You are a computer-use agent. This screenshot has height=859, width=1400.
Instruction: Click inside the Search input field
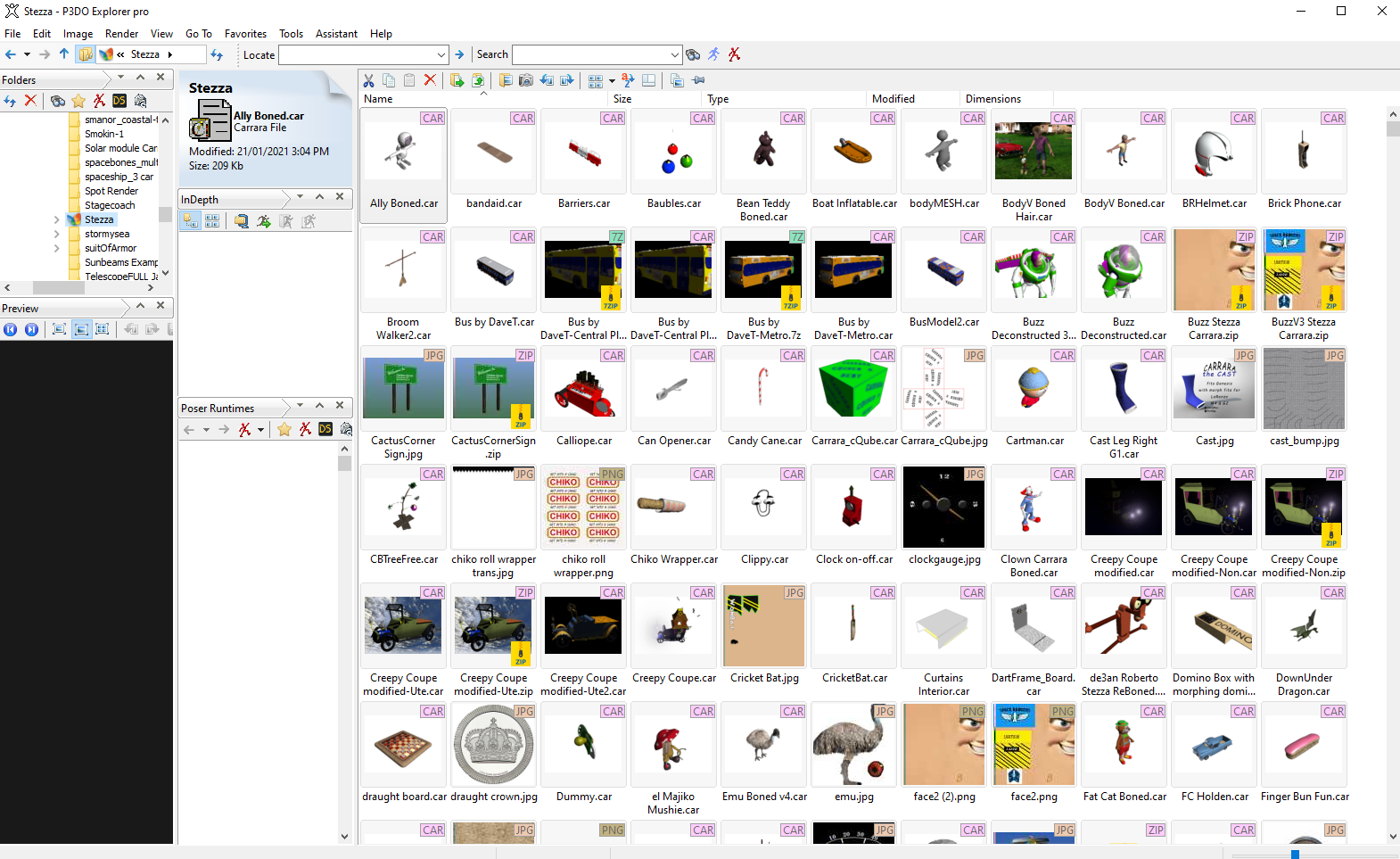click(x=590, y=54)
